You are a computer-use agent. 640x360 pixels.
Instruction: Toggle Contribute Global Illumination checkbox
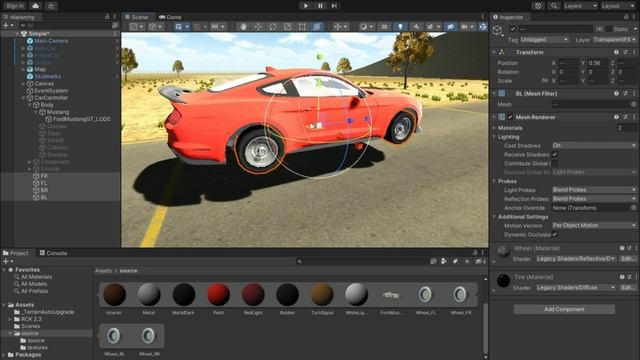tap(555, 163)
